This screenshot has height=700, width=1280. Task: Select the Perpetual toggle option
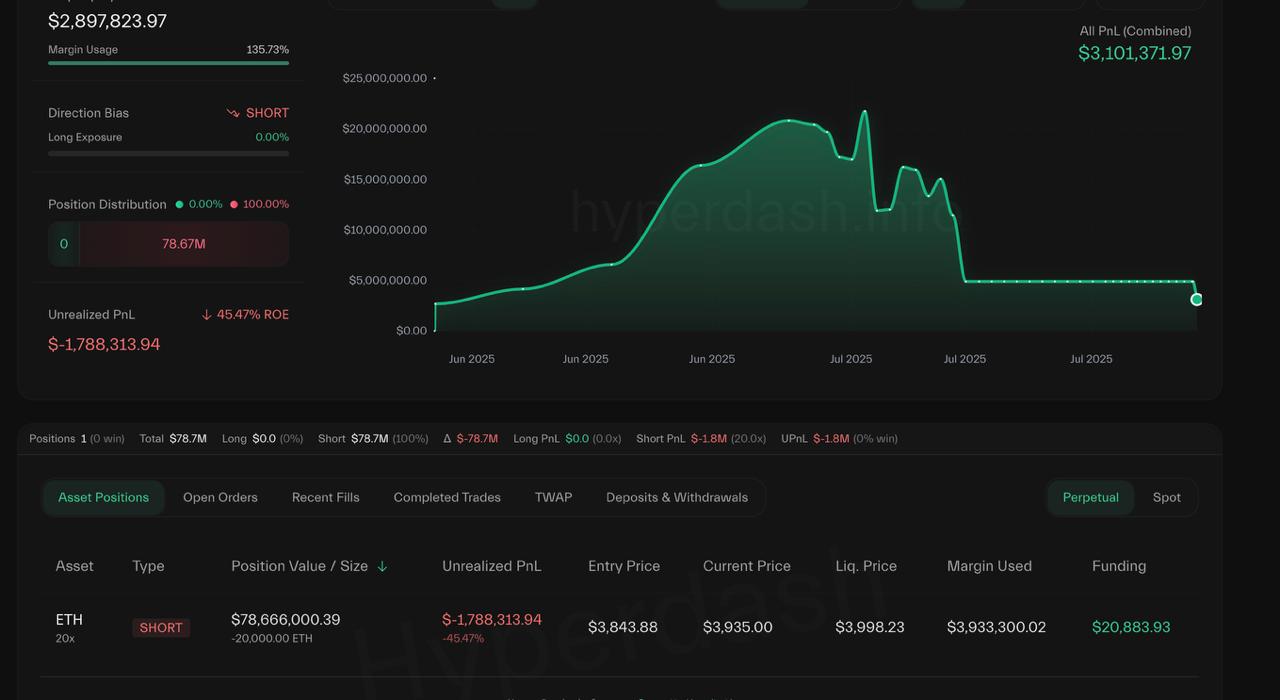point(1090,497)
